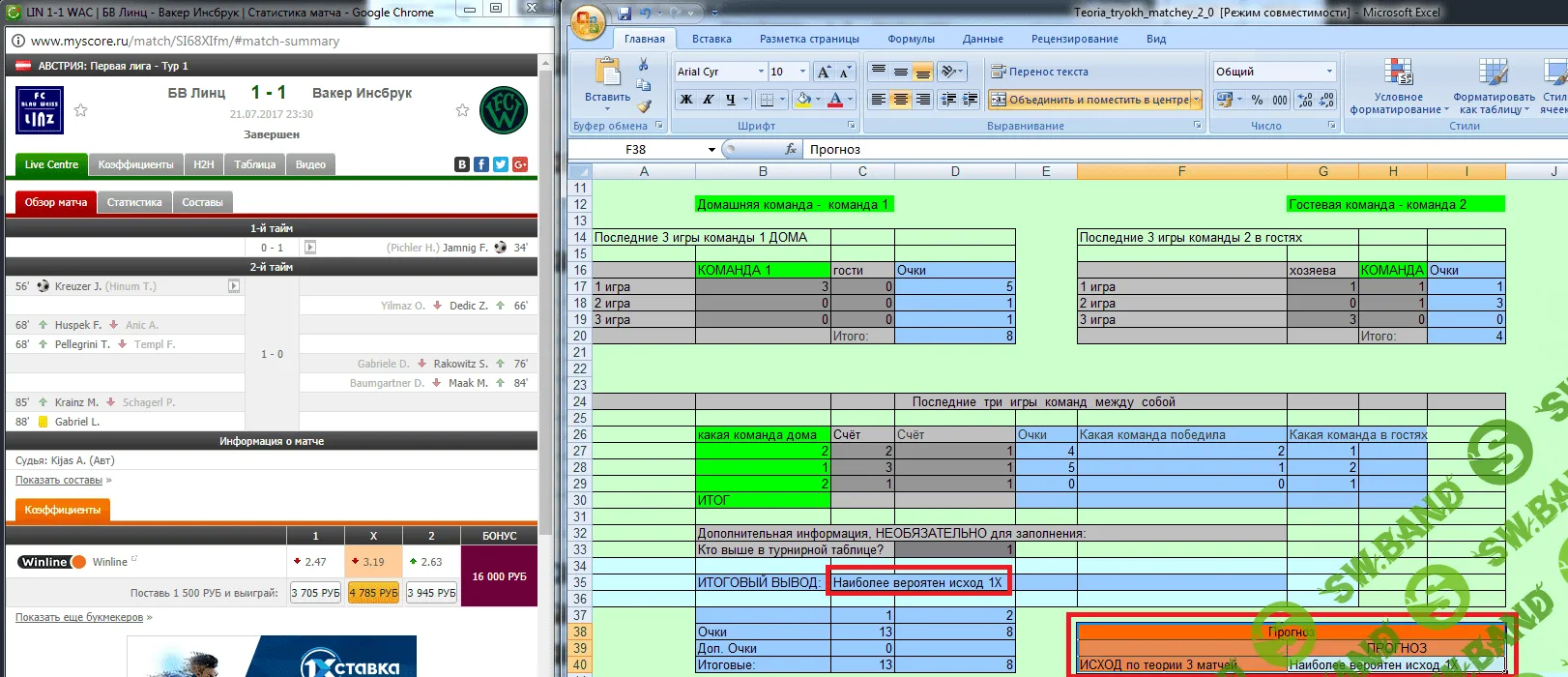This screenshot has width=1568, height=677.
Task: Click the Cut scissors icon
Action: pyautogui.click(x=643, y=65)
